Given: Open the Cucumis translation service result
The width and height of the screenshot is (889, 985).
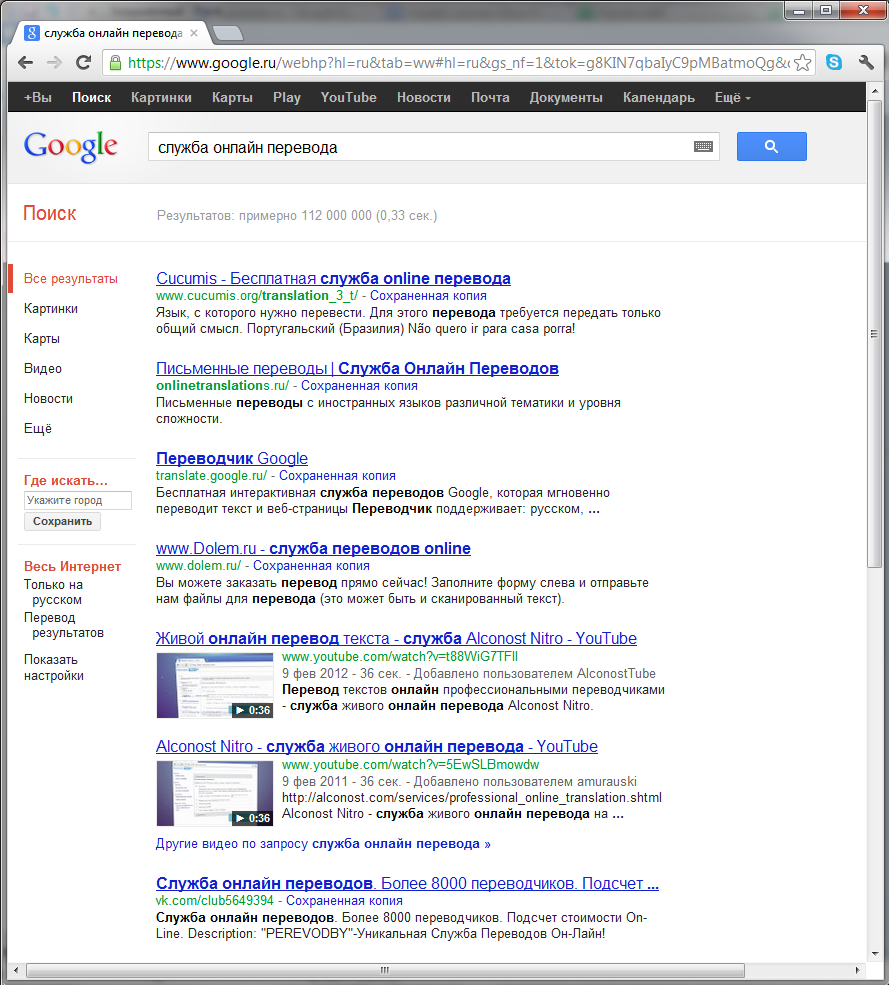Looking at the screenshot, I should [333, 278].
